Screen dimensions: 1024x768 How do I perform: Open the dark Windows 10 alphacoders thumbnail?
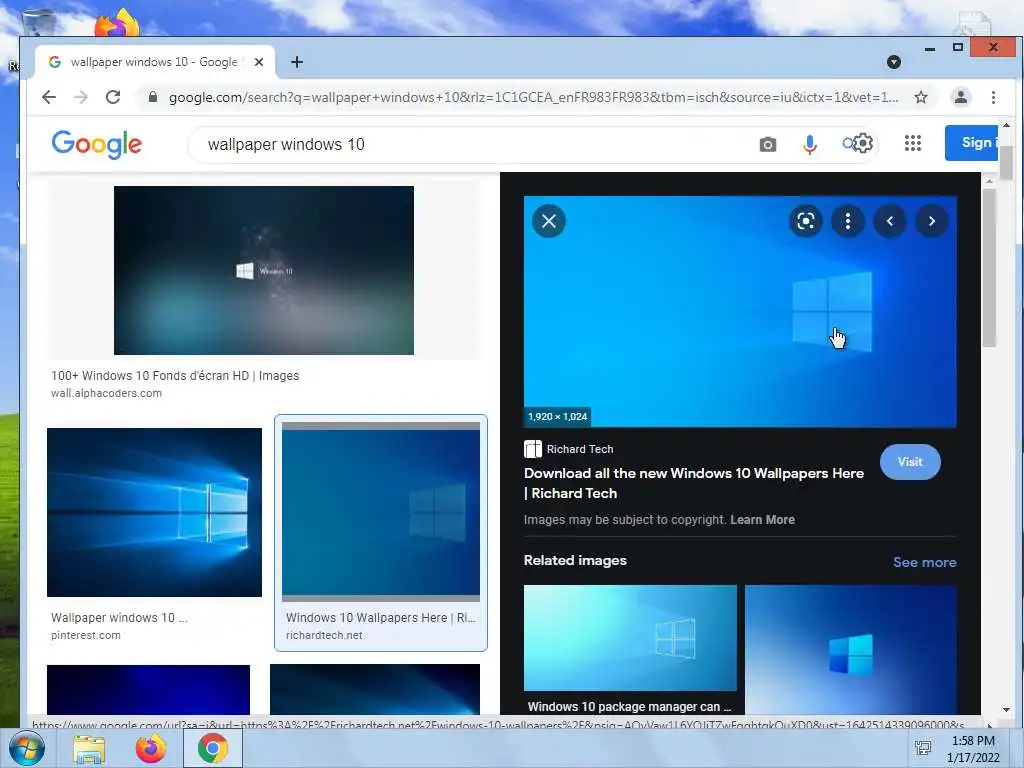tap(264, 270)
